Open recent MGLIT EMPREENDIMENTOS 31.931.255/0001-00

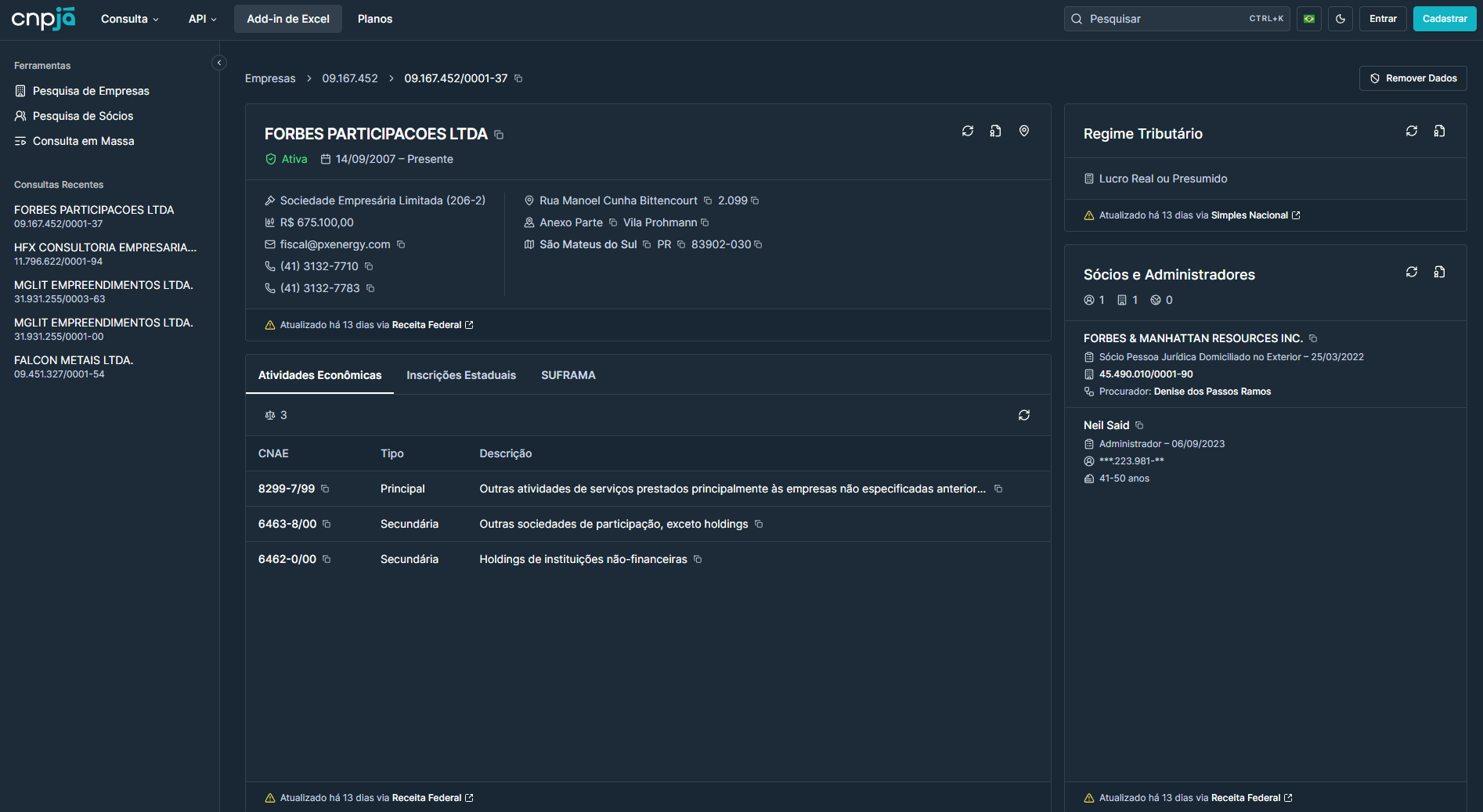103,329
